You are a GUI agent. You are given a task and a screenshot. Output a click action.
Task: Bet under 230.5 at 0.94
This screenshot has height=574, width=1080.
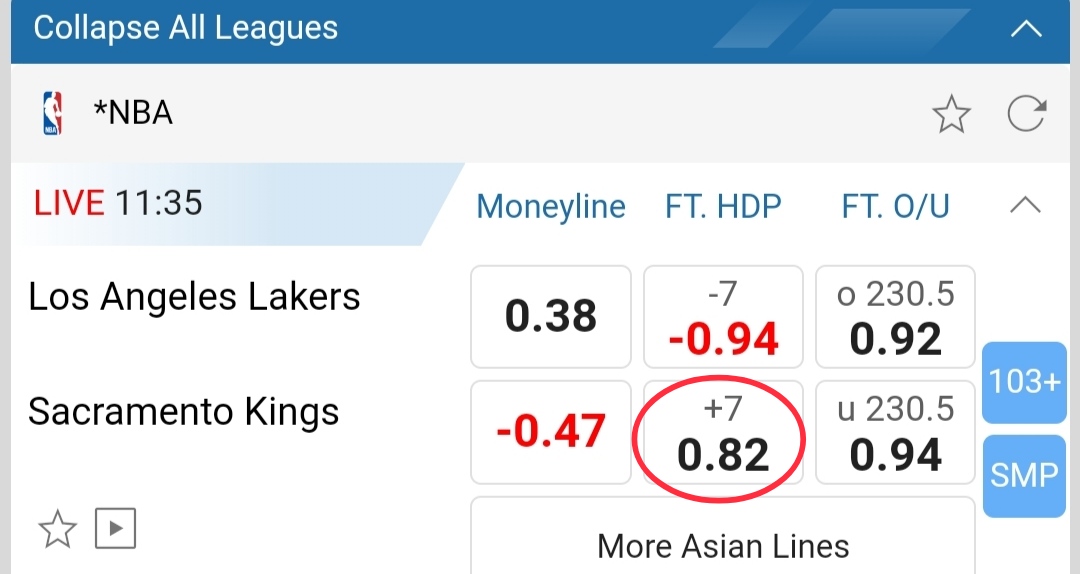895,431
